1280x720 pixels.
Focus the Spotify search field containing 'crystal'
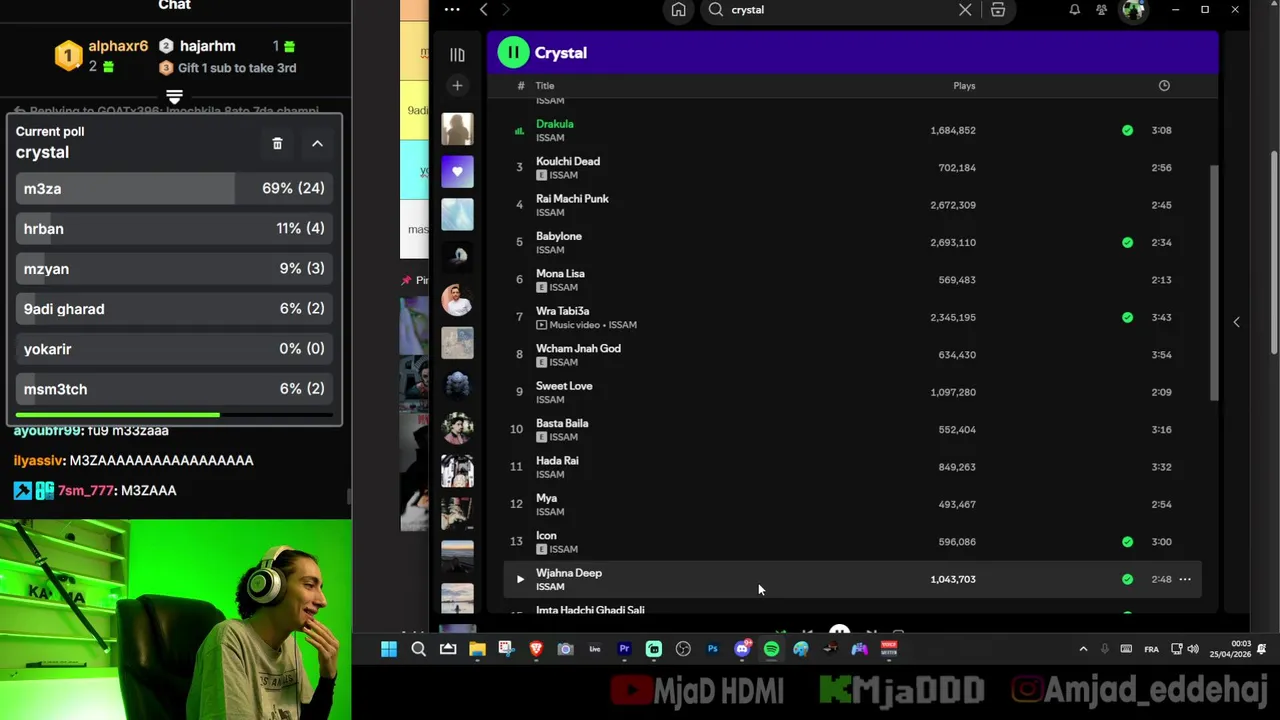point(840,10)
